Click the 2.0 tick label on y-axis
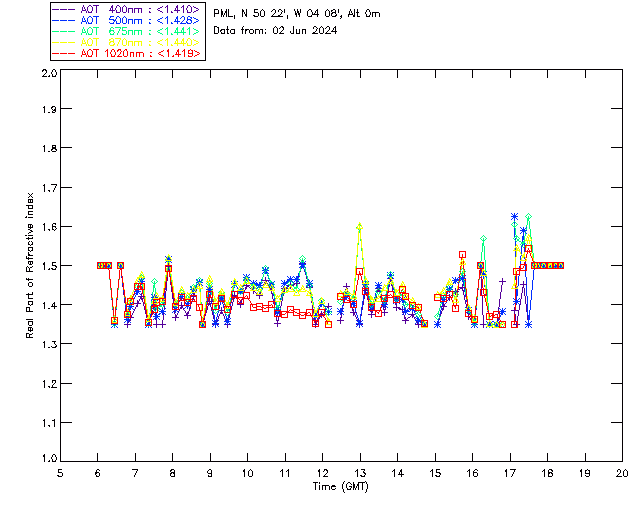The image size is (640, 512). [48, 74]
